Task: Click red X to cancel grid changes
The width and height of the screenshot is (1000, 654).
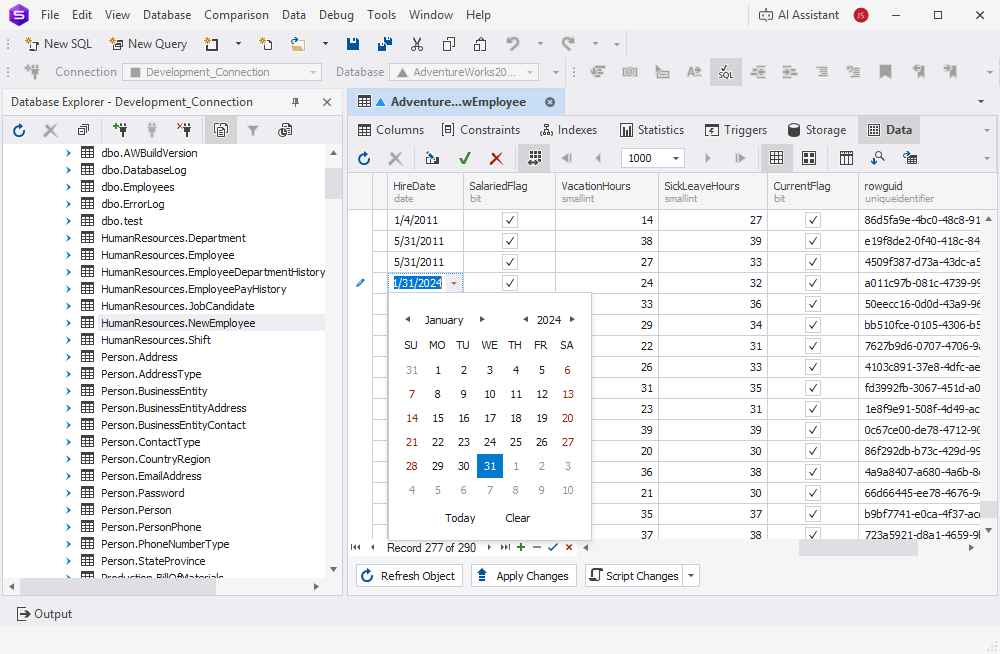Action: (x=496, y=158)
